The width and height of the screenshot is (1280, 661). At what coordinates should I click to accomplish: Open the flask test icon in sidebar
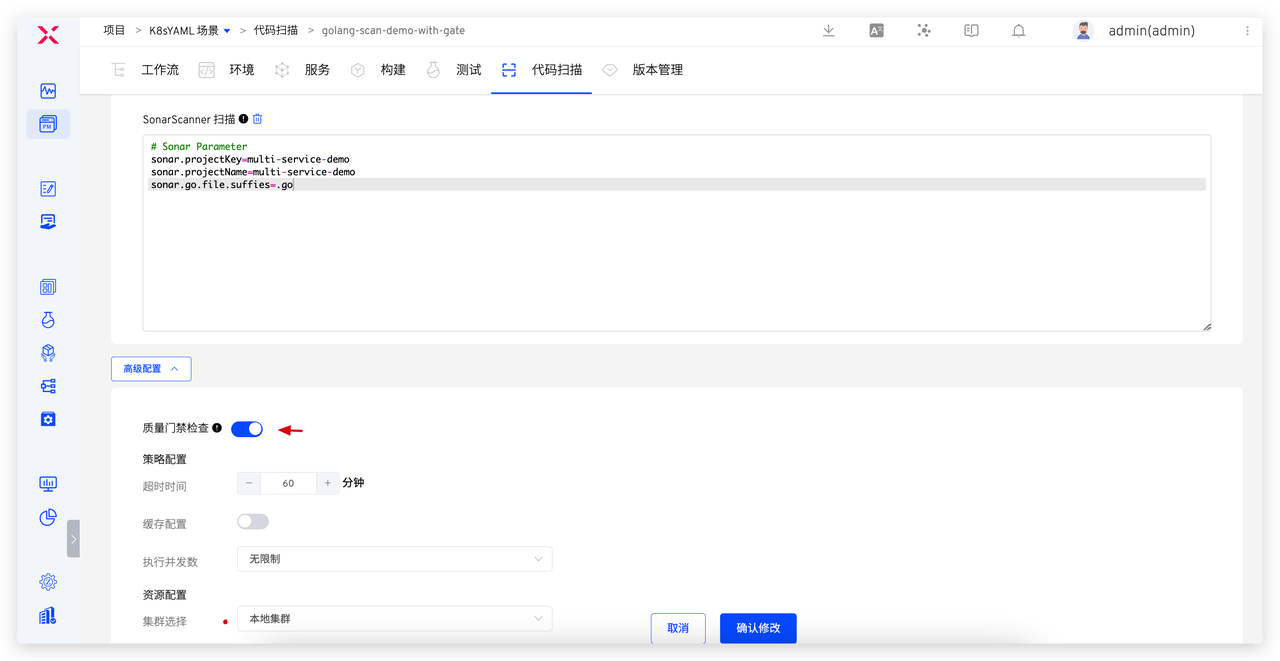48,320
